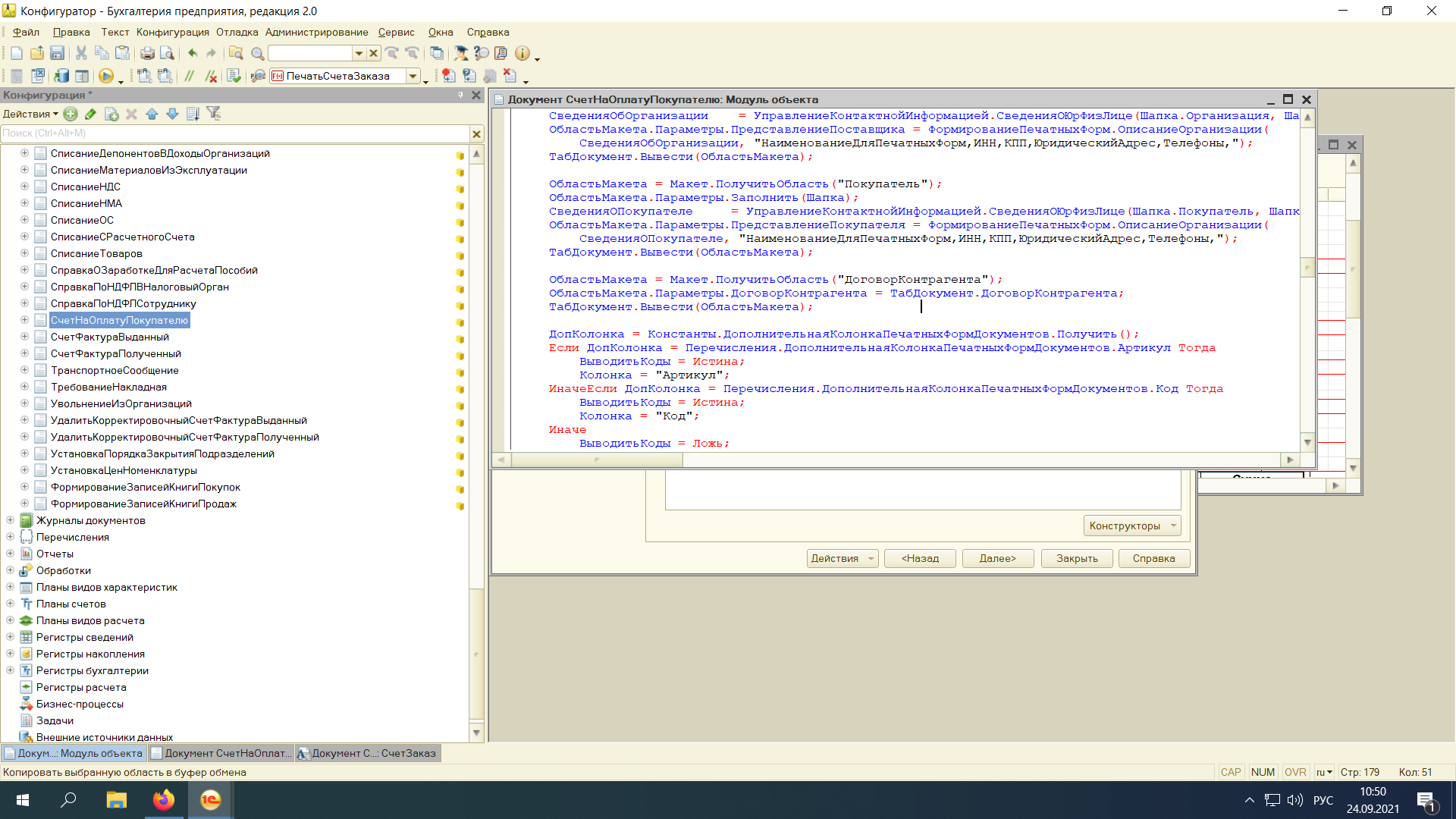Click the syntax check icon
The width and height of the screenshot is (1456, 819).
(x=234, y=76)
